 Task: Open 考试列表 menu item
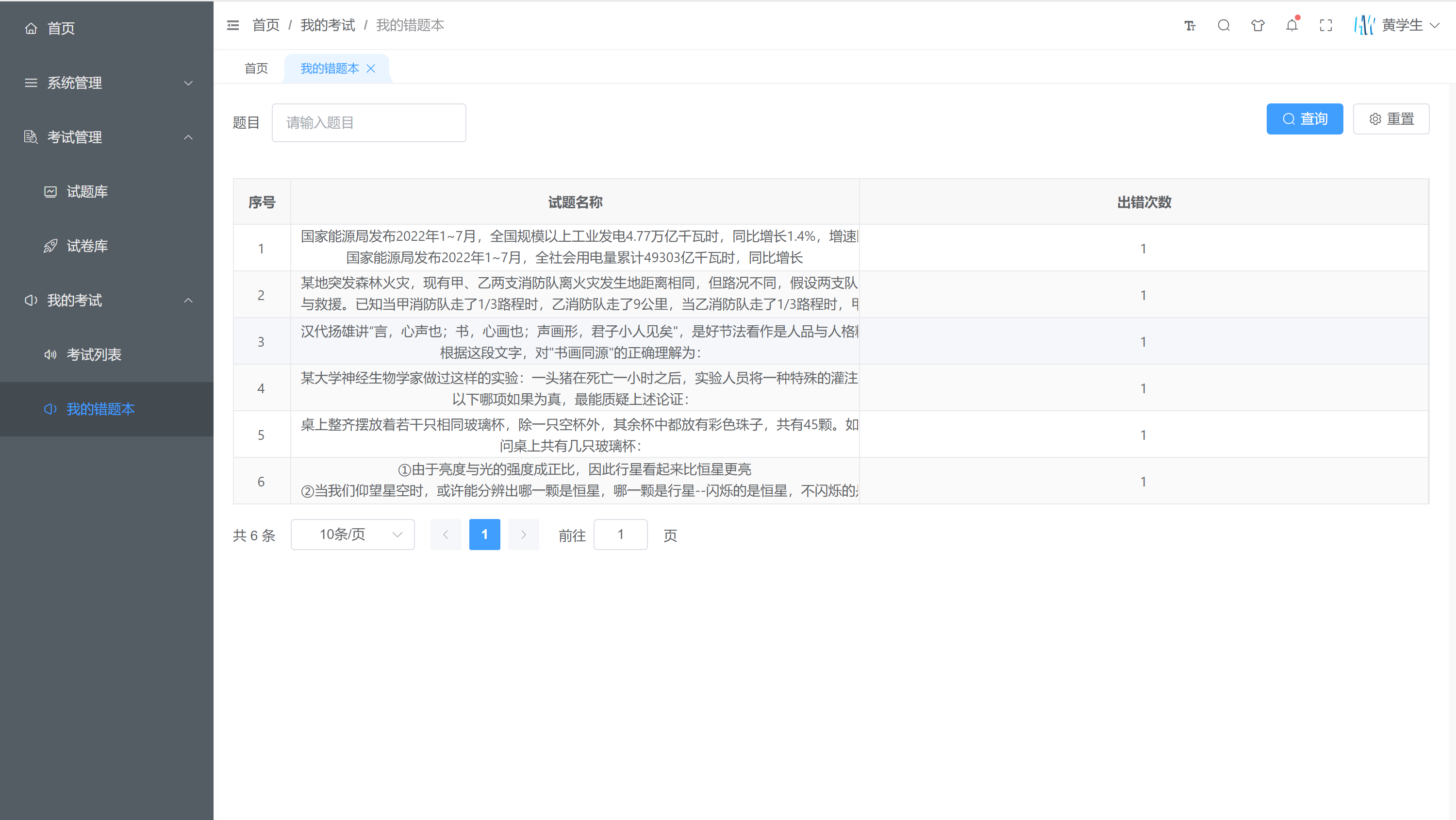click(106, 354)
